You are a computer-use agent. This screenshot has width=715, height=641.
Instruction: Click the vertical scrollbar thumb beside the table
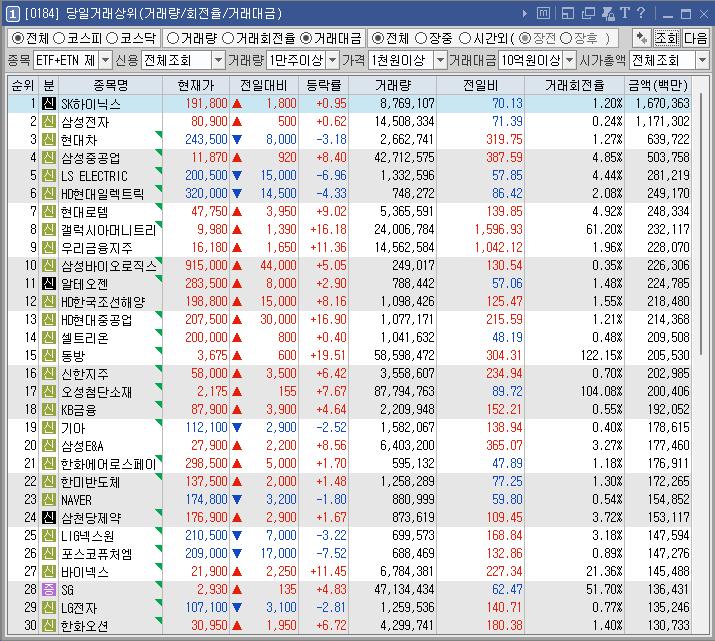point(701,223)
